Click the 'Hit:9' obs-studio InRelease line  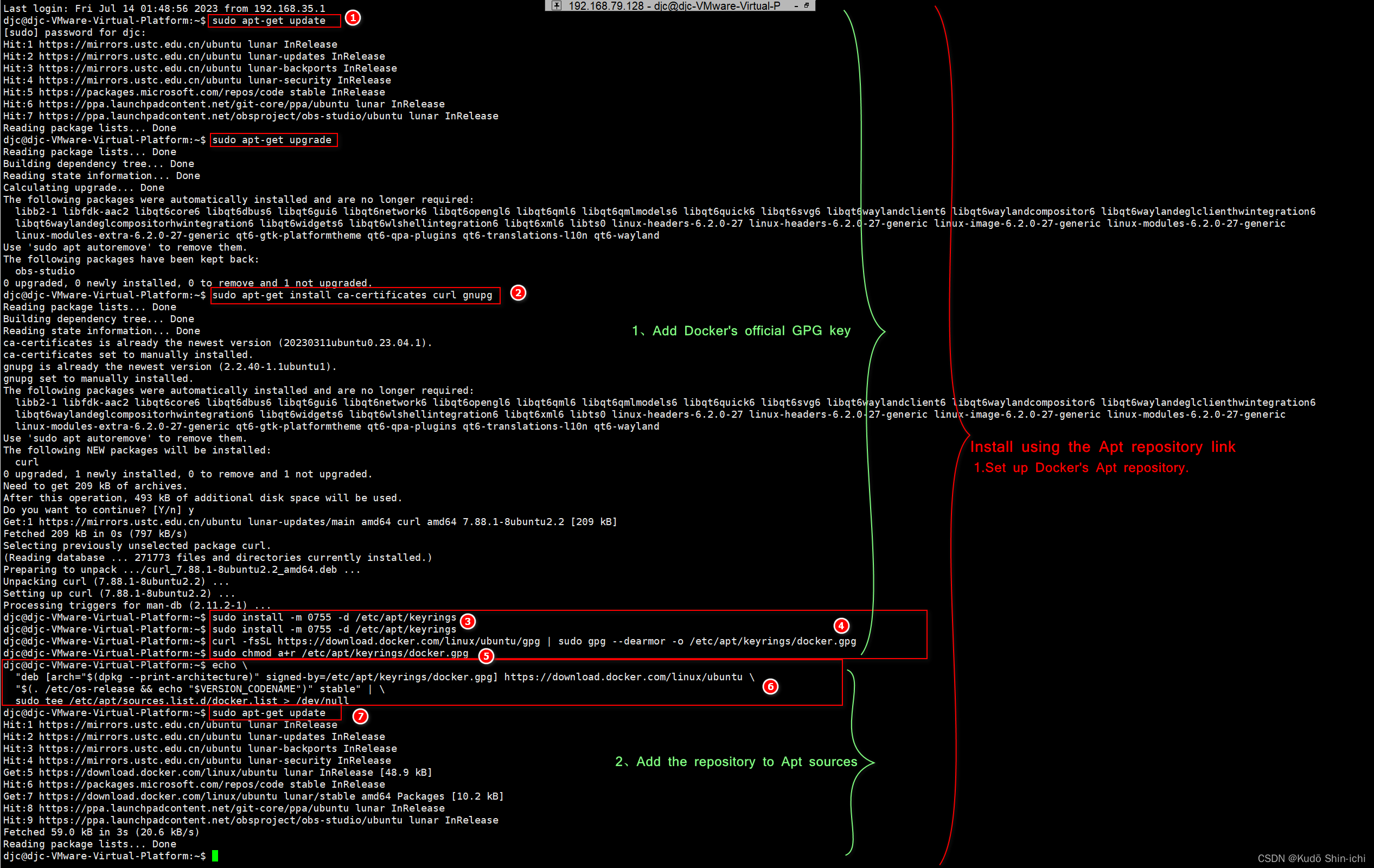[251, 821]
